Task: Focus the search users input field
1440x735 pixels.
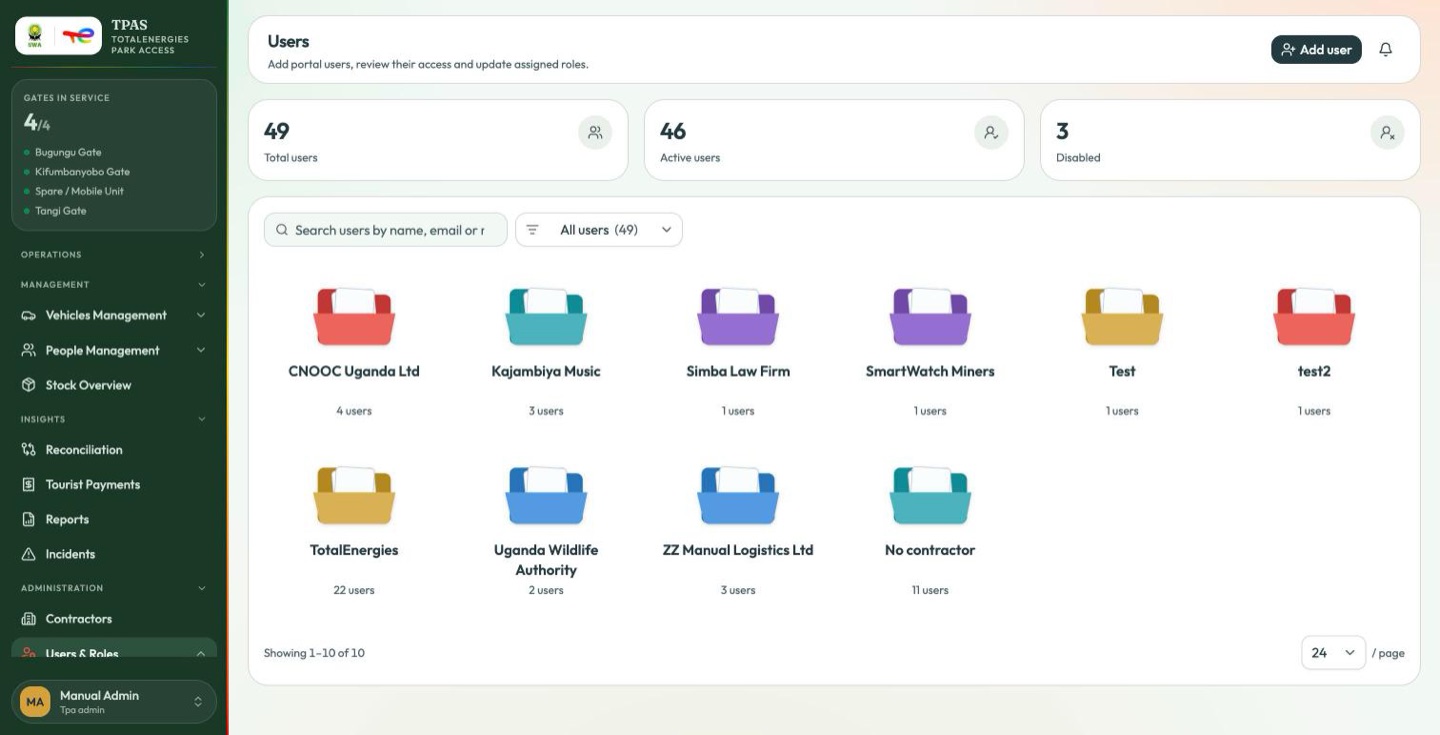Action: pos(386,230)
